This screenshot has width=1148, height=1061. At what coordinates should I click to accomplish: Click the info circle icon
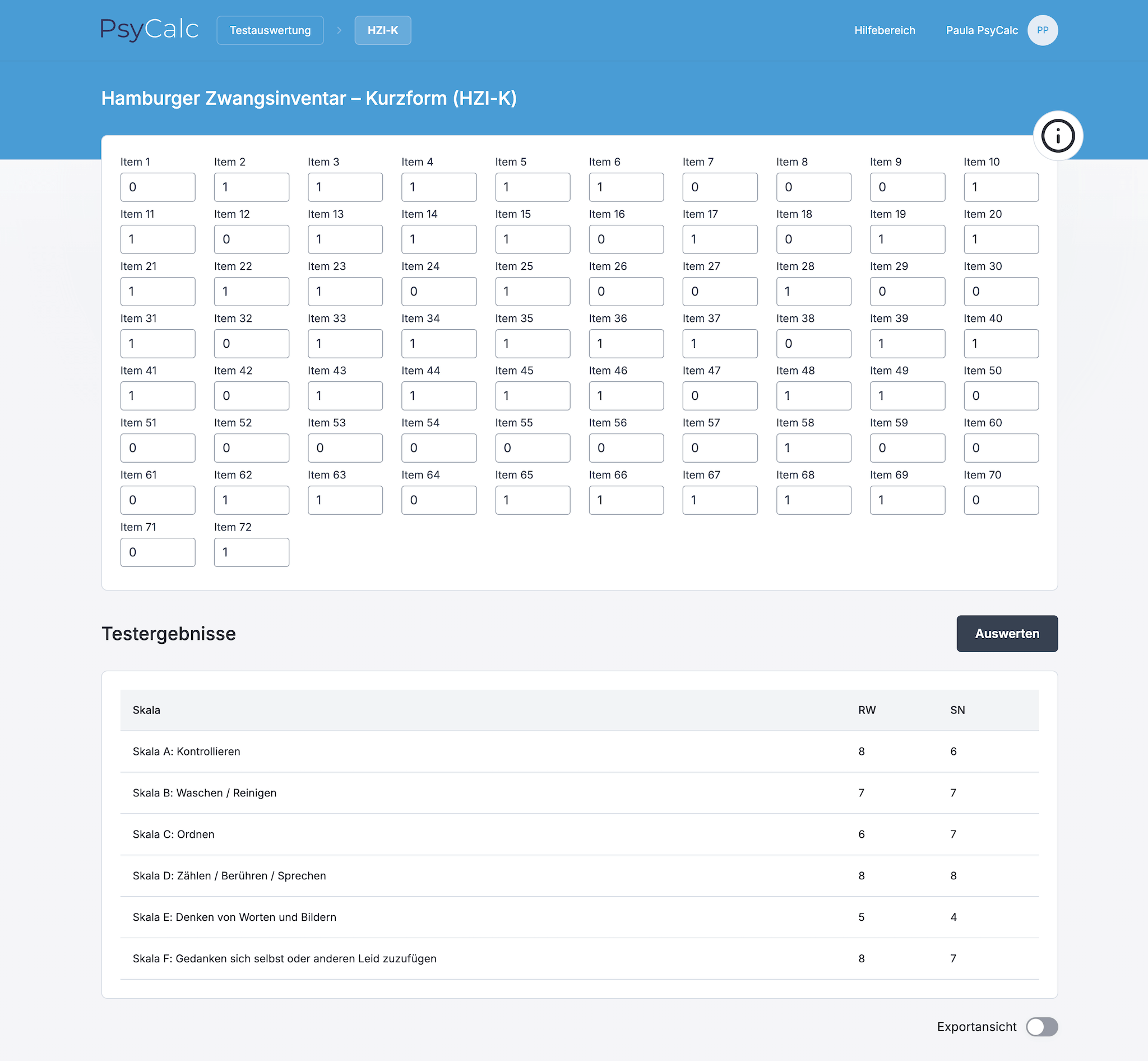tap(1057, 136)
